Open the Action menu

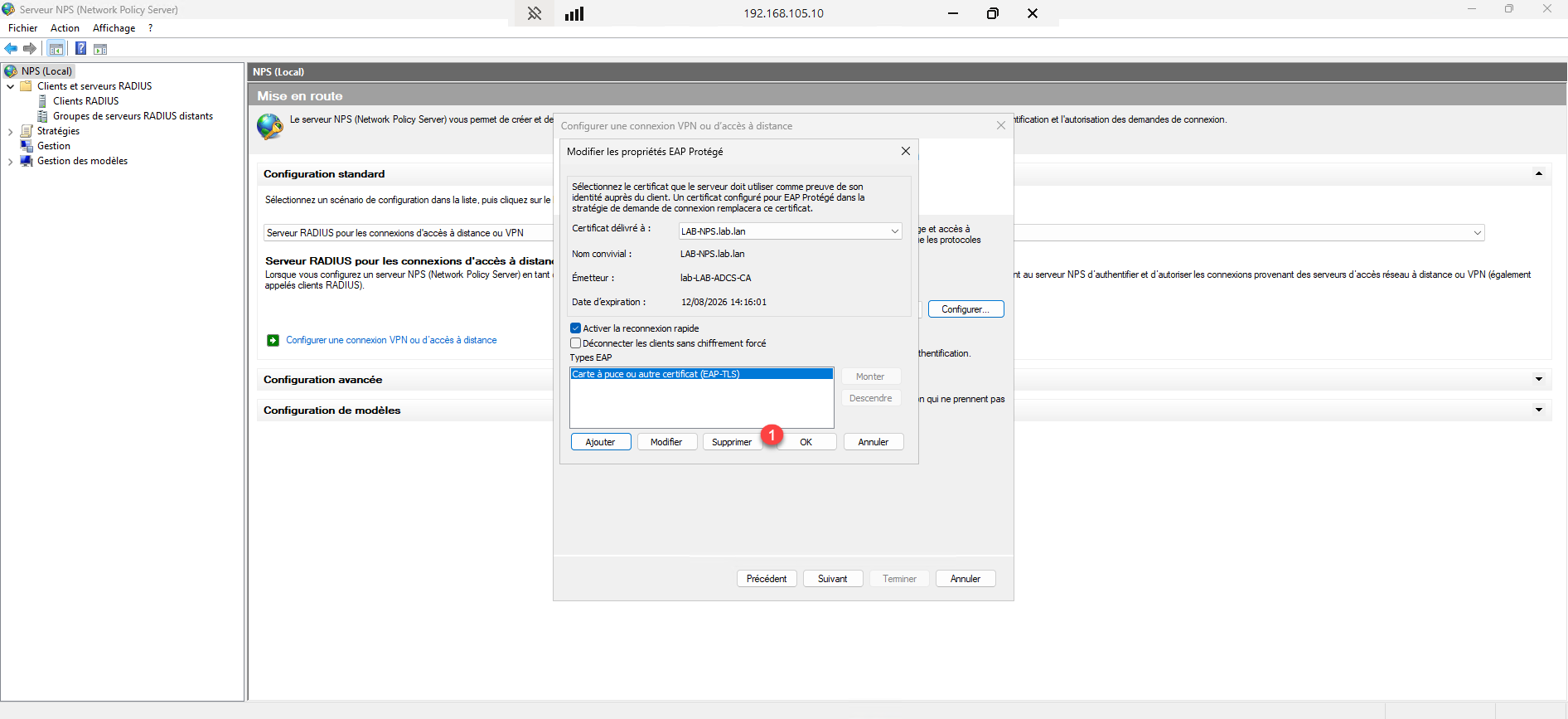(65, 28)
